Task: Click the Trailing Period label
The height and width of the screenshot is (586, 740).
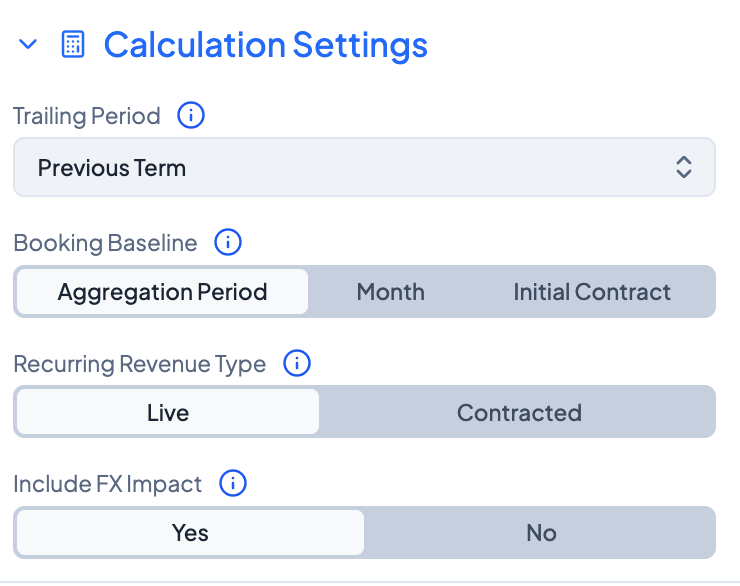Action: pyautogui.click(x=87, y=116)
